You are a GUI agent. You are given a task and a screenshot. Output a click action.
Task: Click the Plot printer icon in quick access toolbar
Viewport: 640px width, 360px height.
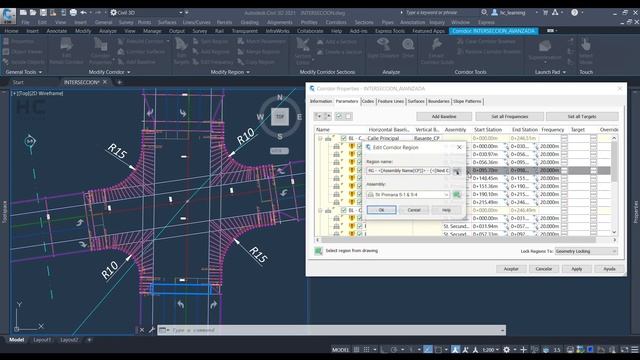(73, 13)
